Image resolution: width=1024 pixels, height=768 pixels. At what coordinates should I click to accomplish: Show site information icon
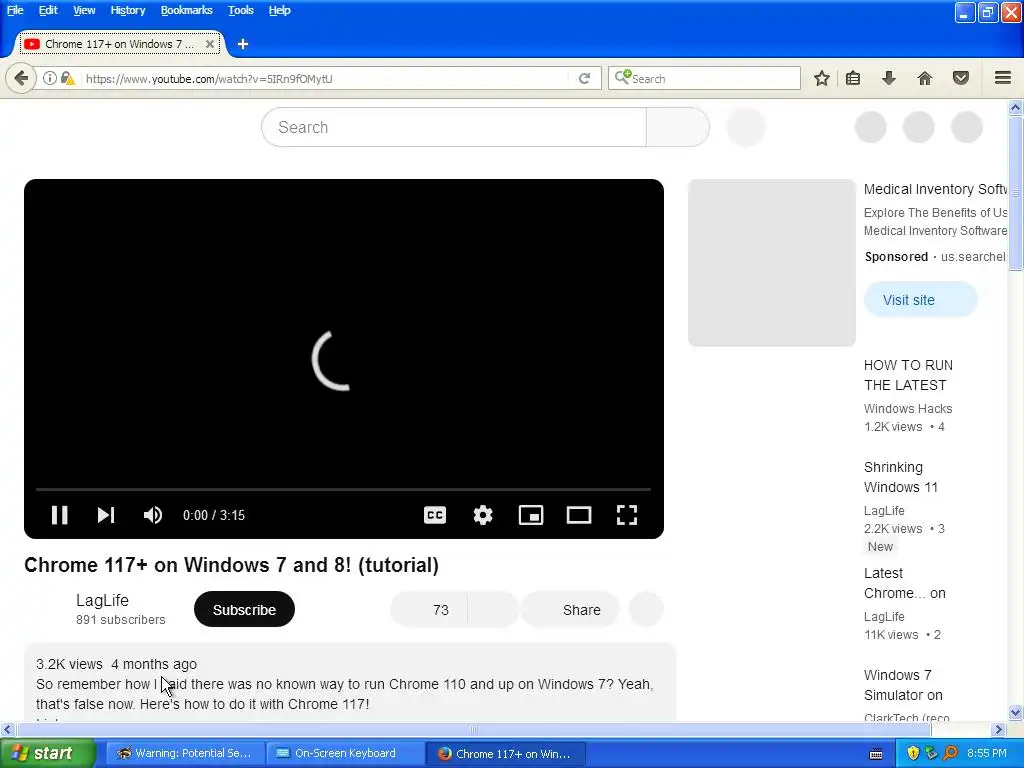49,78
